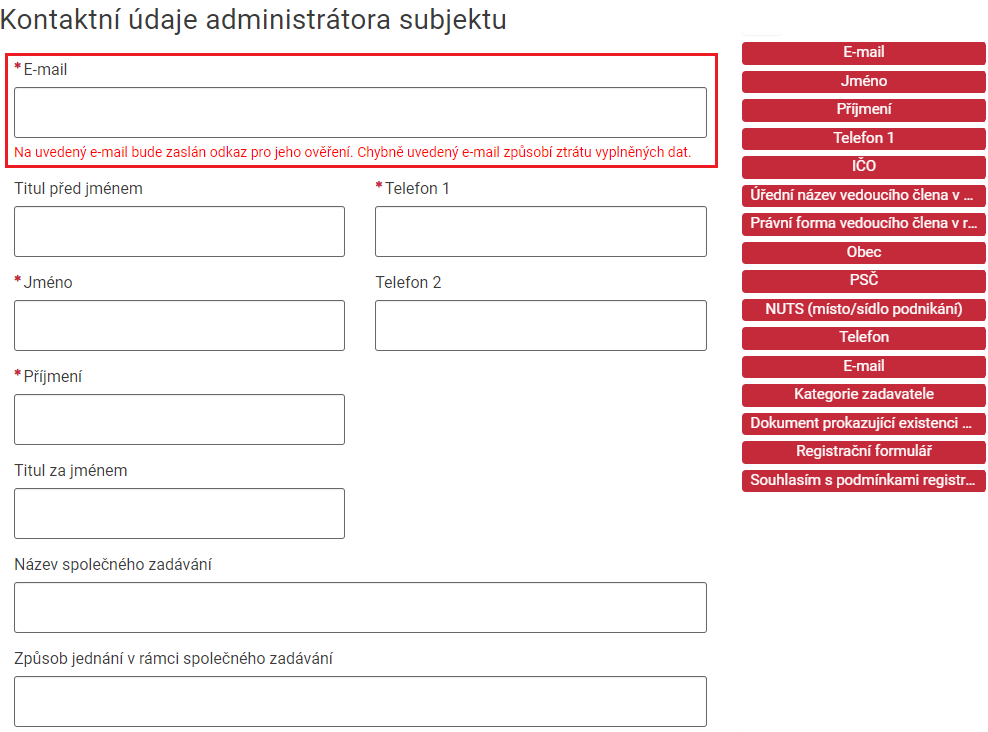This screenshot has height=732, width=988.
Task: Click the red Obec error button
Action: (x=863, y=252)
